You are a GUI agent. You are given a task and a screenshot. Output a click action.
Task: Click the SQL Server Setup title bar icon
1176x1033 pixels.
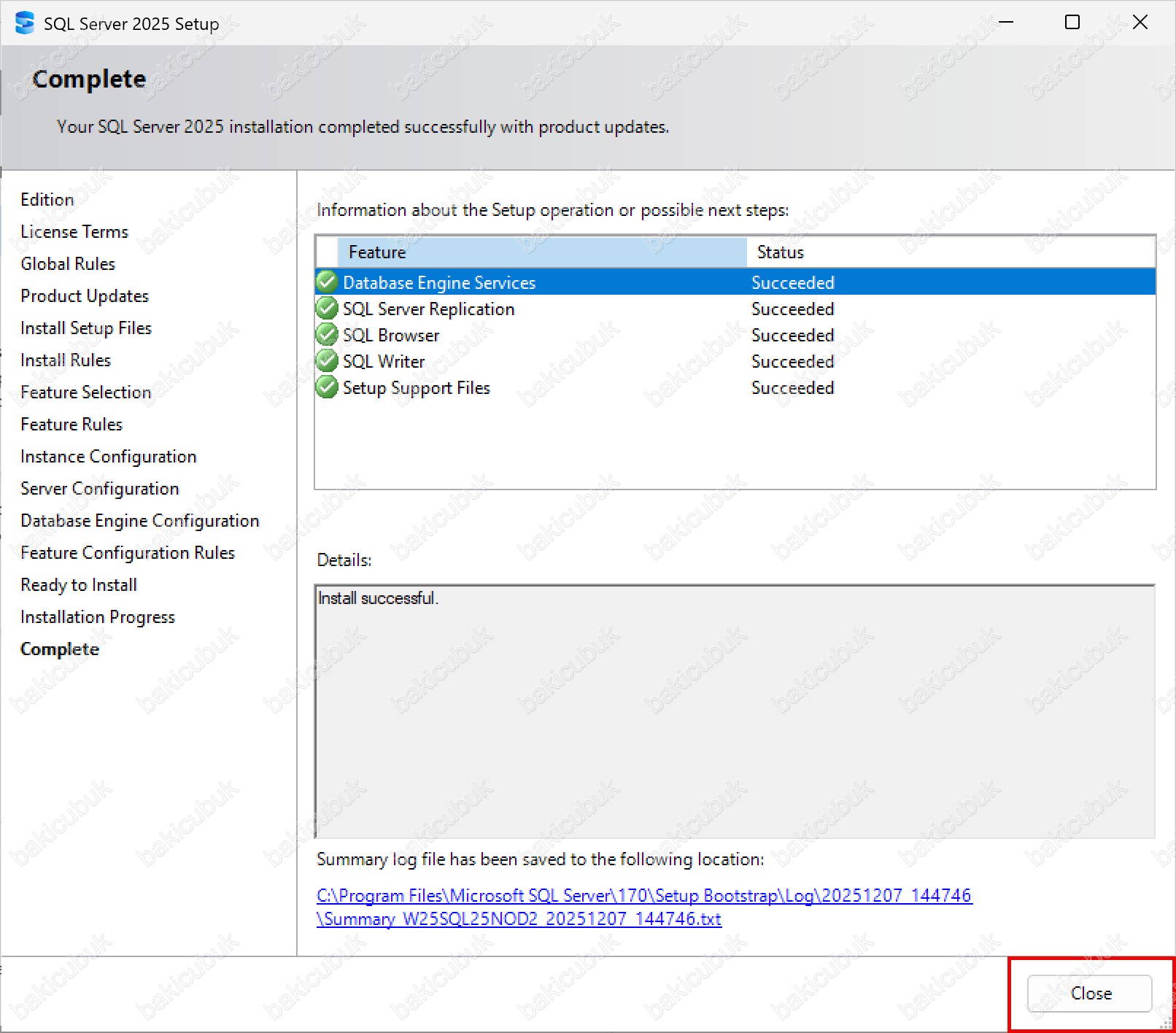click(x=24, y=23)
